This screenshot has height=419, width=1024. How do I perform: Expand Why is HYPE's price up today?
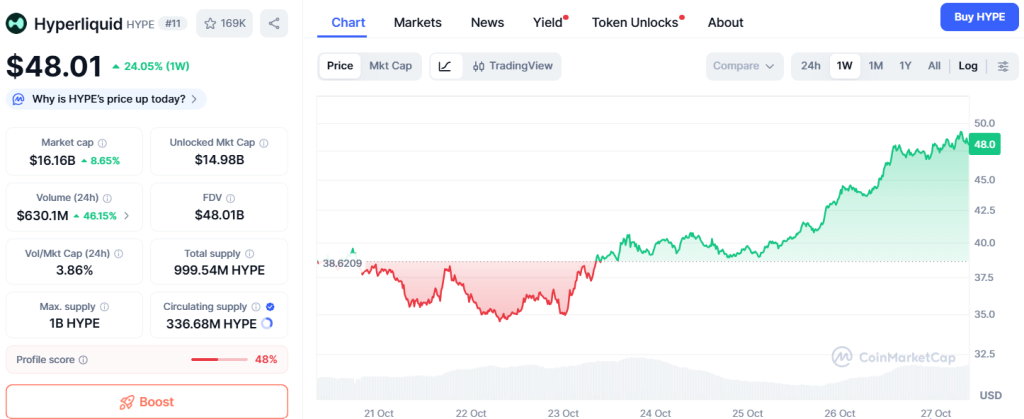point(106,99)
